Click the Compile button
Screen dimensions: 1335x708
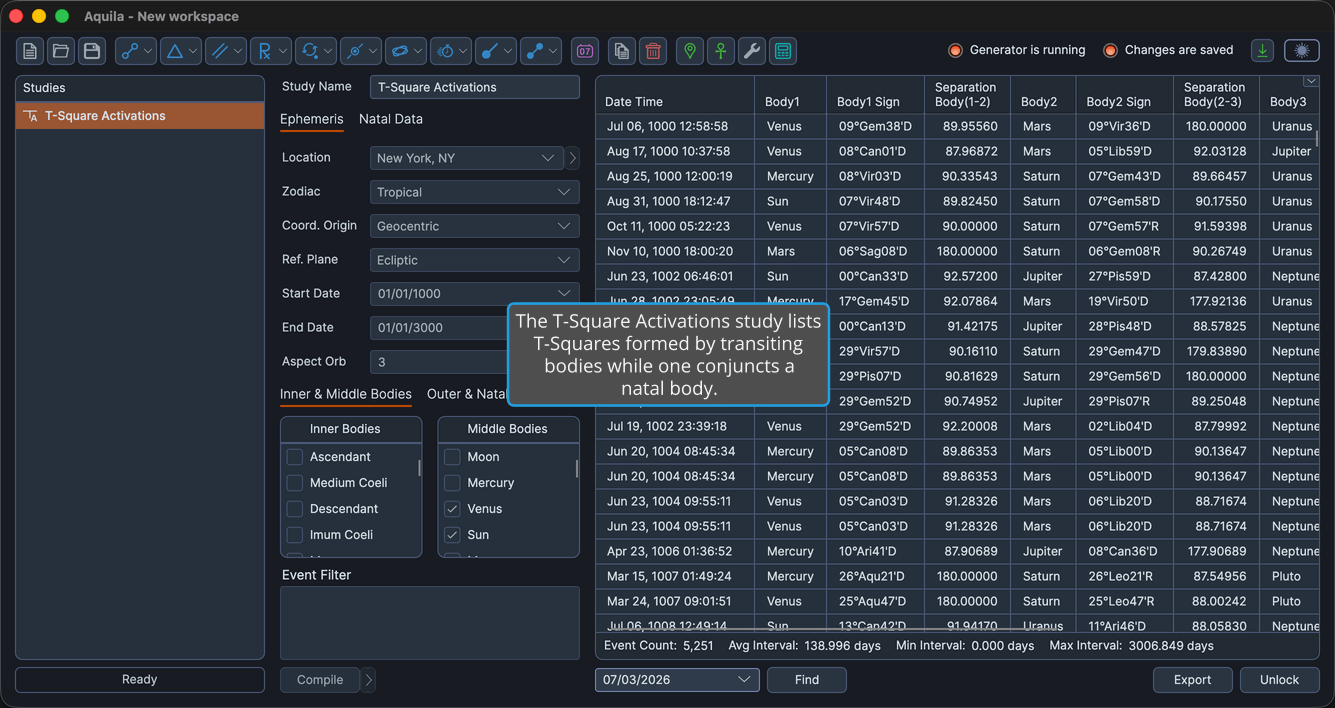(x=320, y=680)
